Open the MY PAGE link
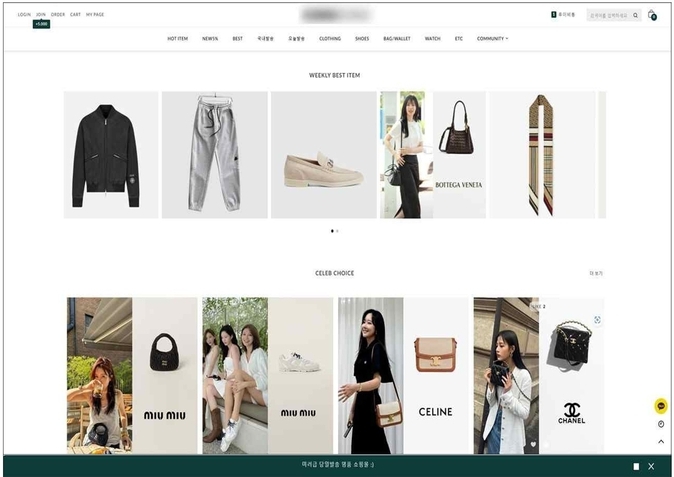The image size is (674, 477). click(95, 15)
